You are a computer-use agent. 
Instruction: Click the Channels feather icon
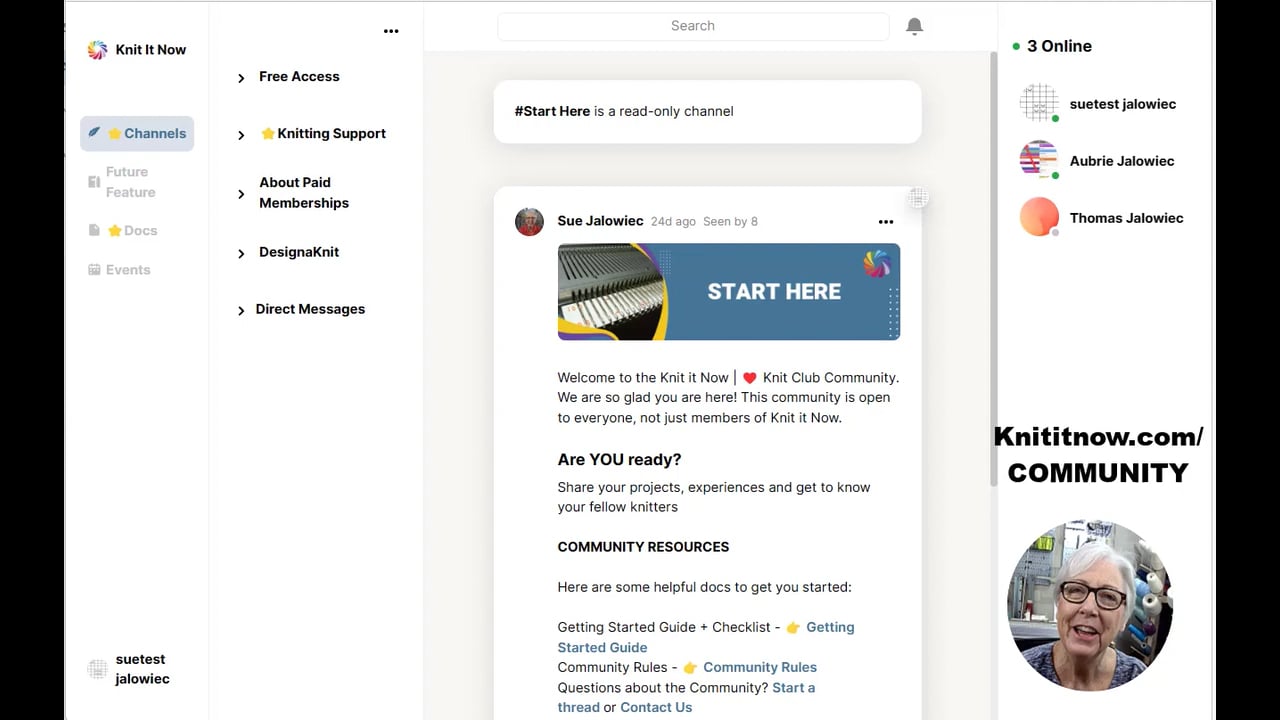click(x=94, y=132)
